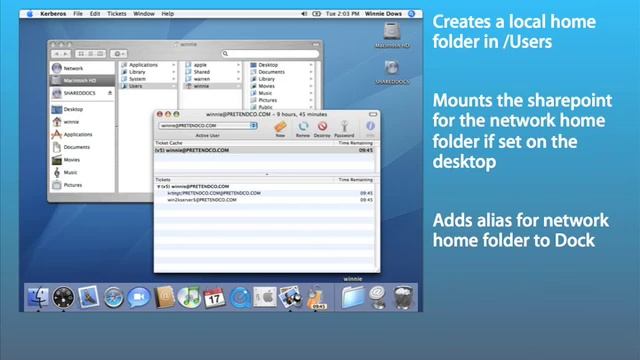This screenshot has width=640, height=360.
Task: Open Finder Action gear dropdown
Action: point(119,53)
